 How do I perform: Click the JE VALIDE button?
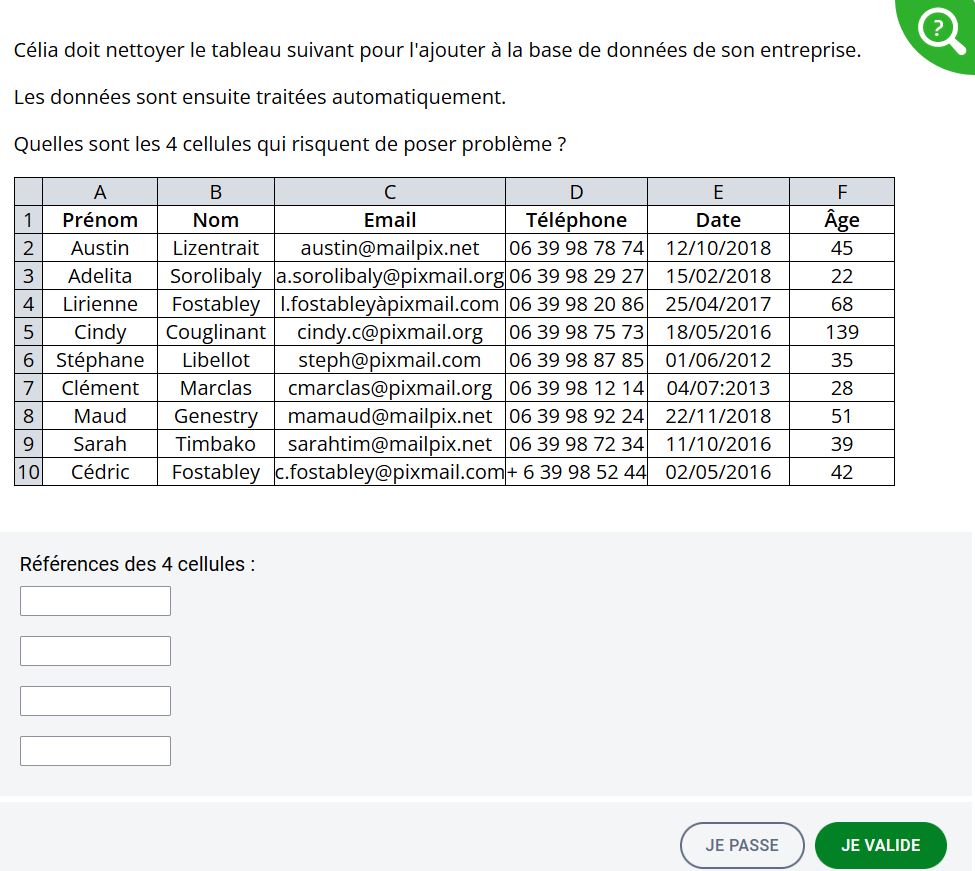pyautogui.click(x=880, y=845)
